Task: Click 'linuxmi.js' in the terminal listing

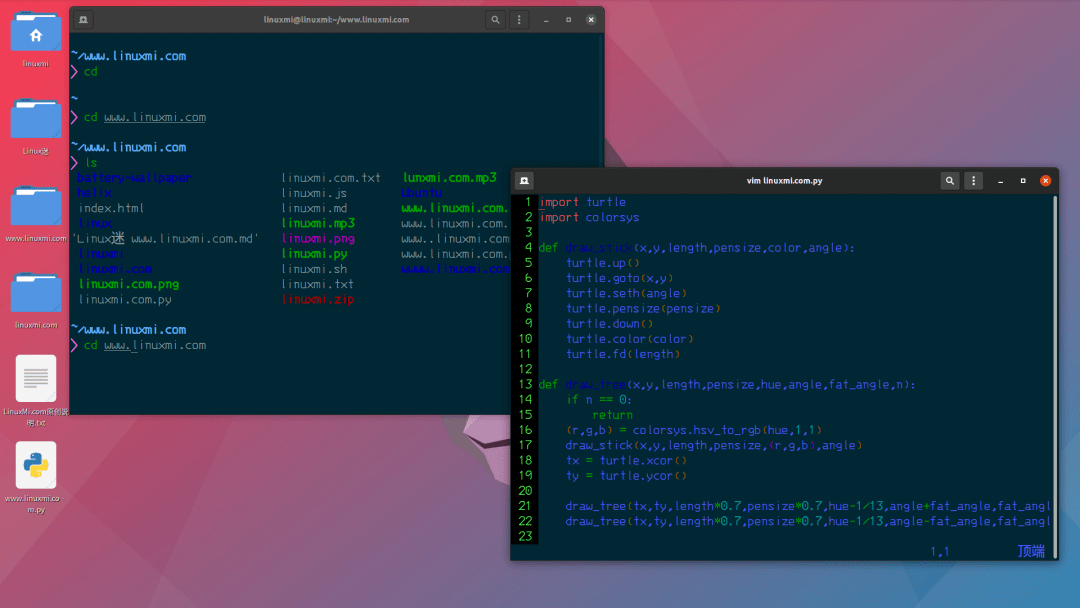Action: (x=314, y=193)
